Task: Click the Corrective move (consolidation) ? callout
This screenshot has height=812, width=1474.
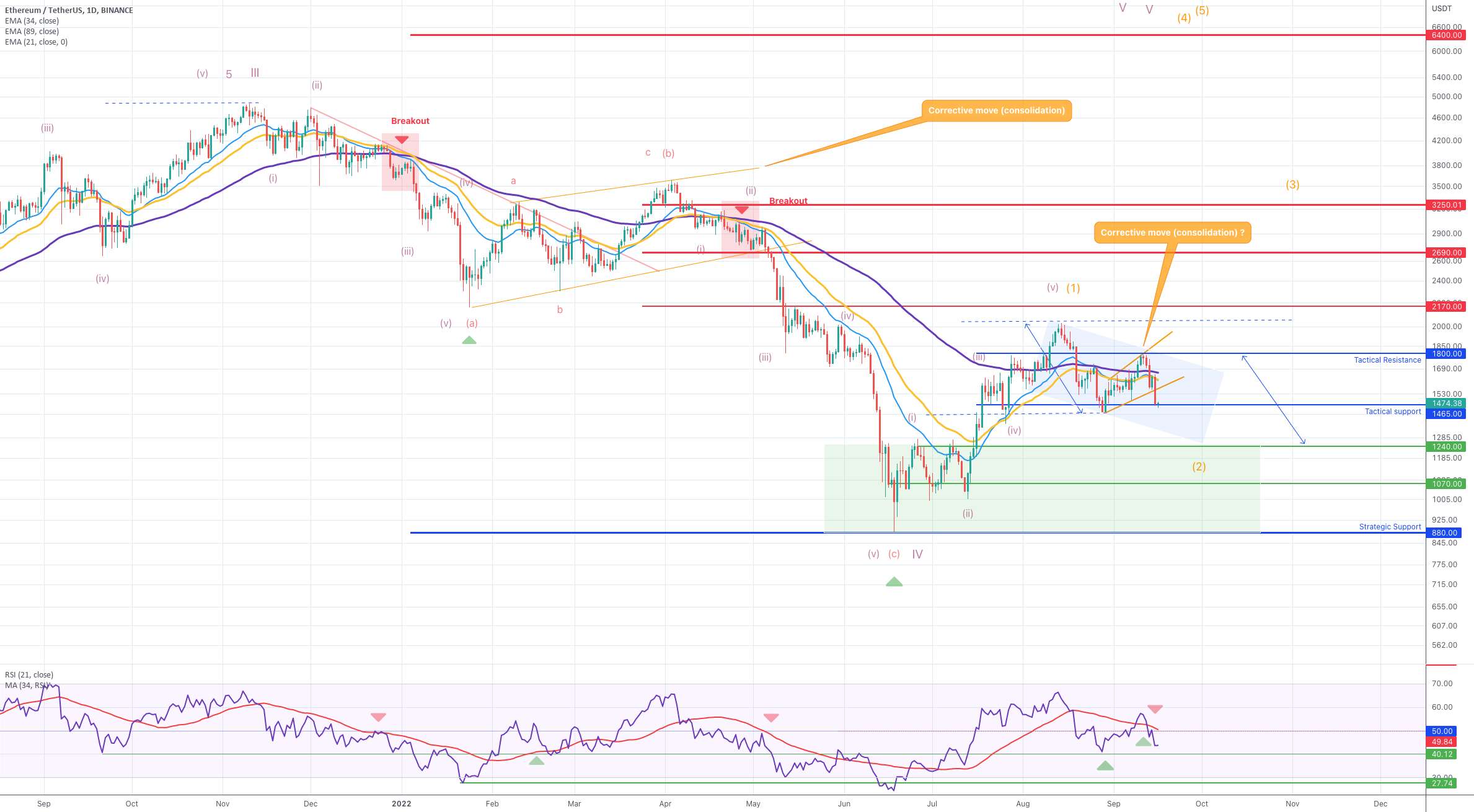Action: pyautogui.click(x=1173, y=233)
